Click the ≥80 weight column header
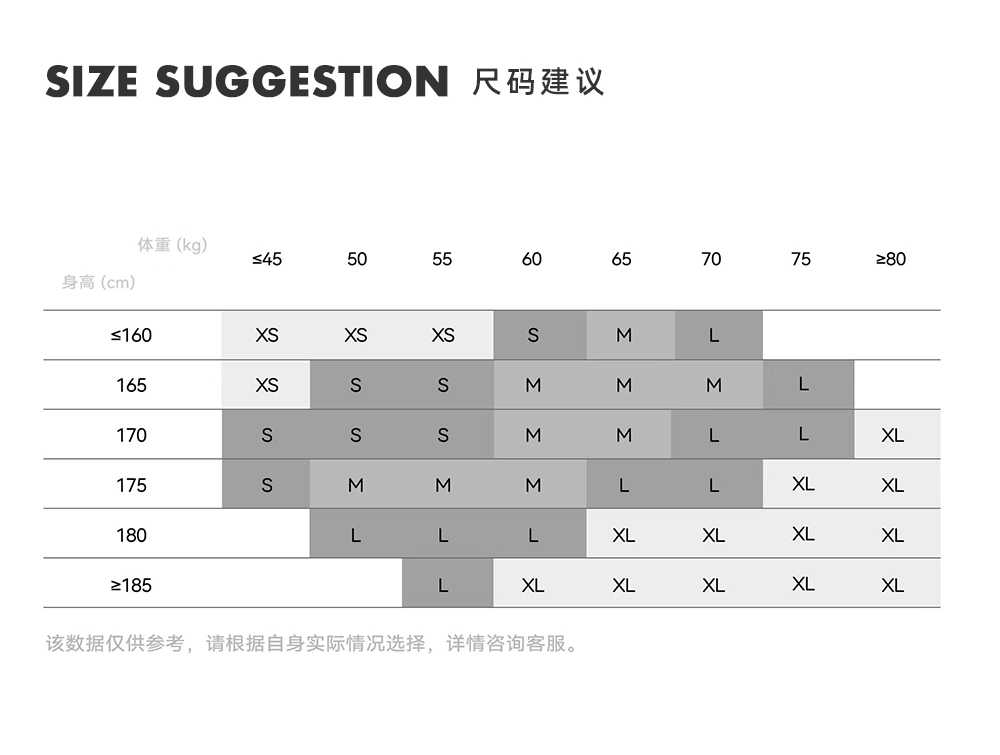The image size is (1000, 755). [891, 259]
